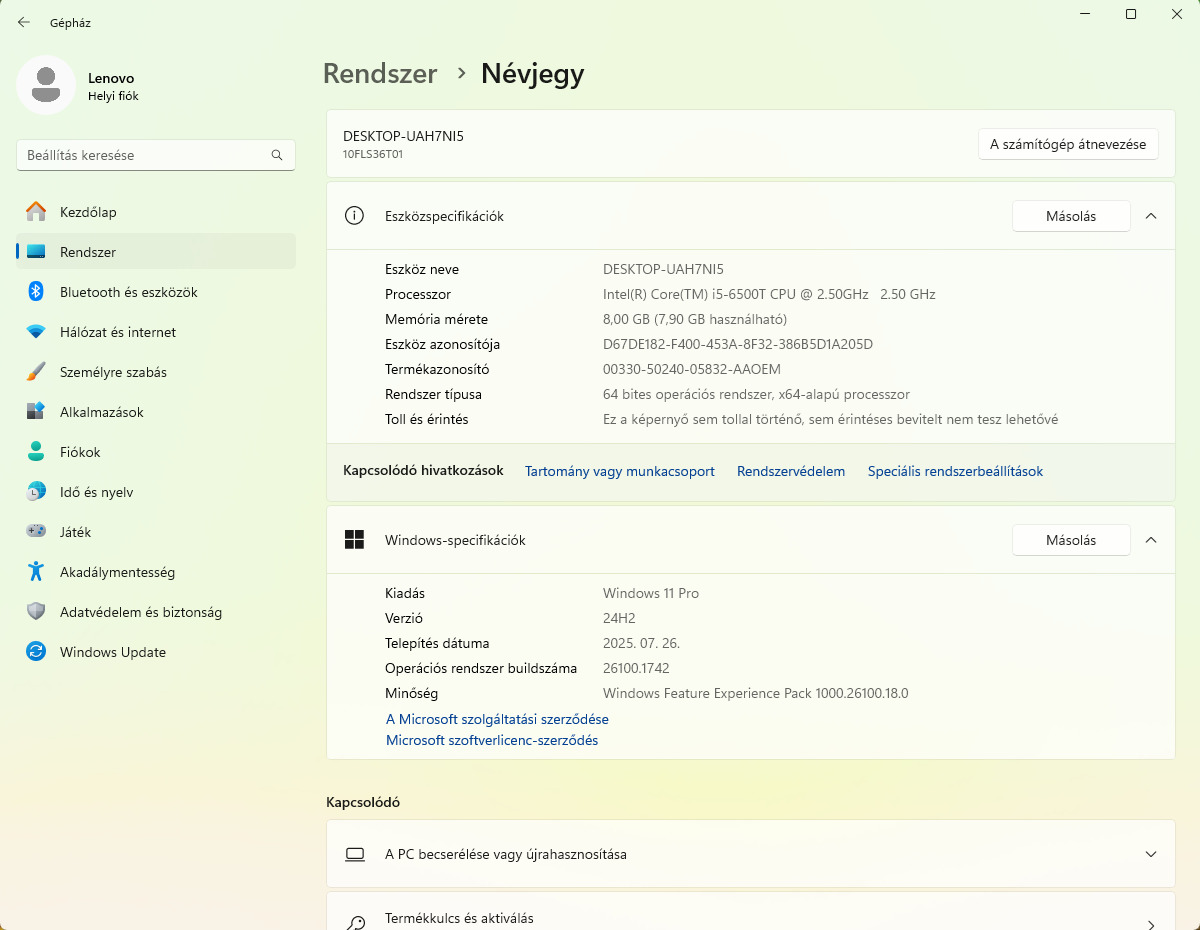Click the Beállítás keresése search field
The height and width of the screenshot is (930, 1200).
[145, 155]
